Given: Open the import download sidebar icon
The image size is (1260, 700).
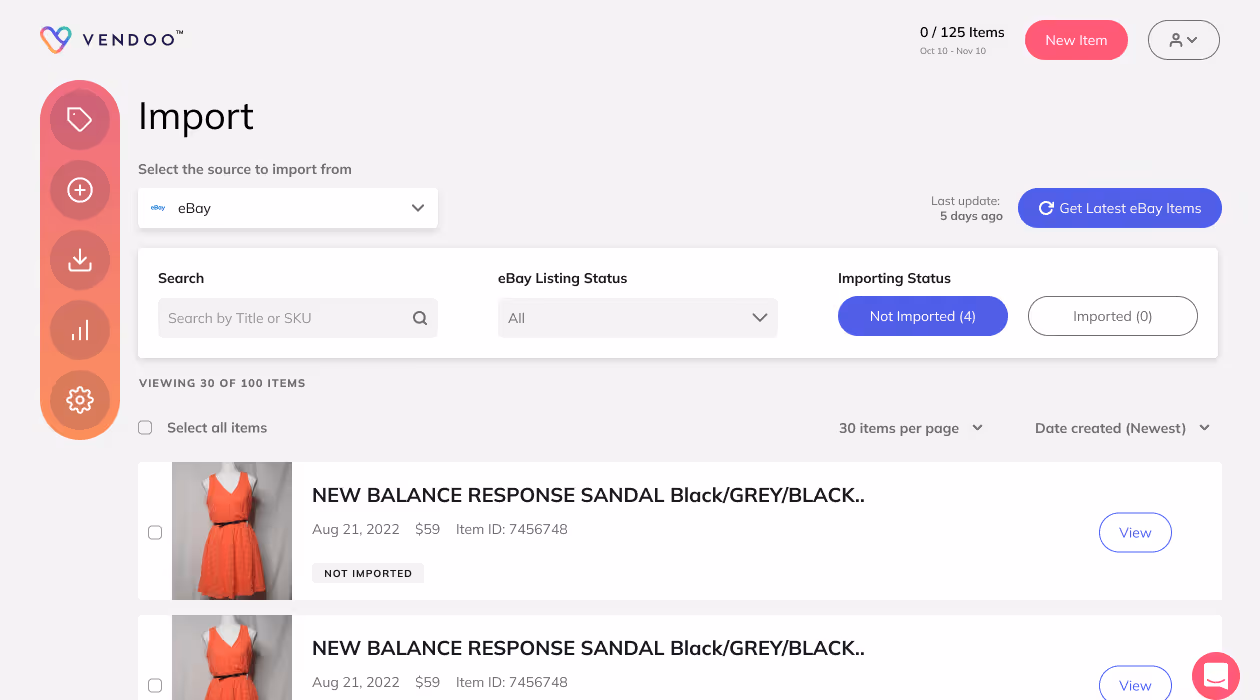Looking at the screenshot, I should (x=80, y=260).
